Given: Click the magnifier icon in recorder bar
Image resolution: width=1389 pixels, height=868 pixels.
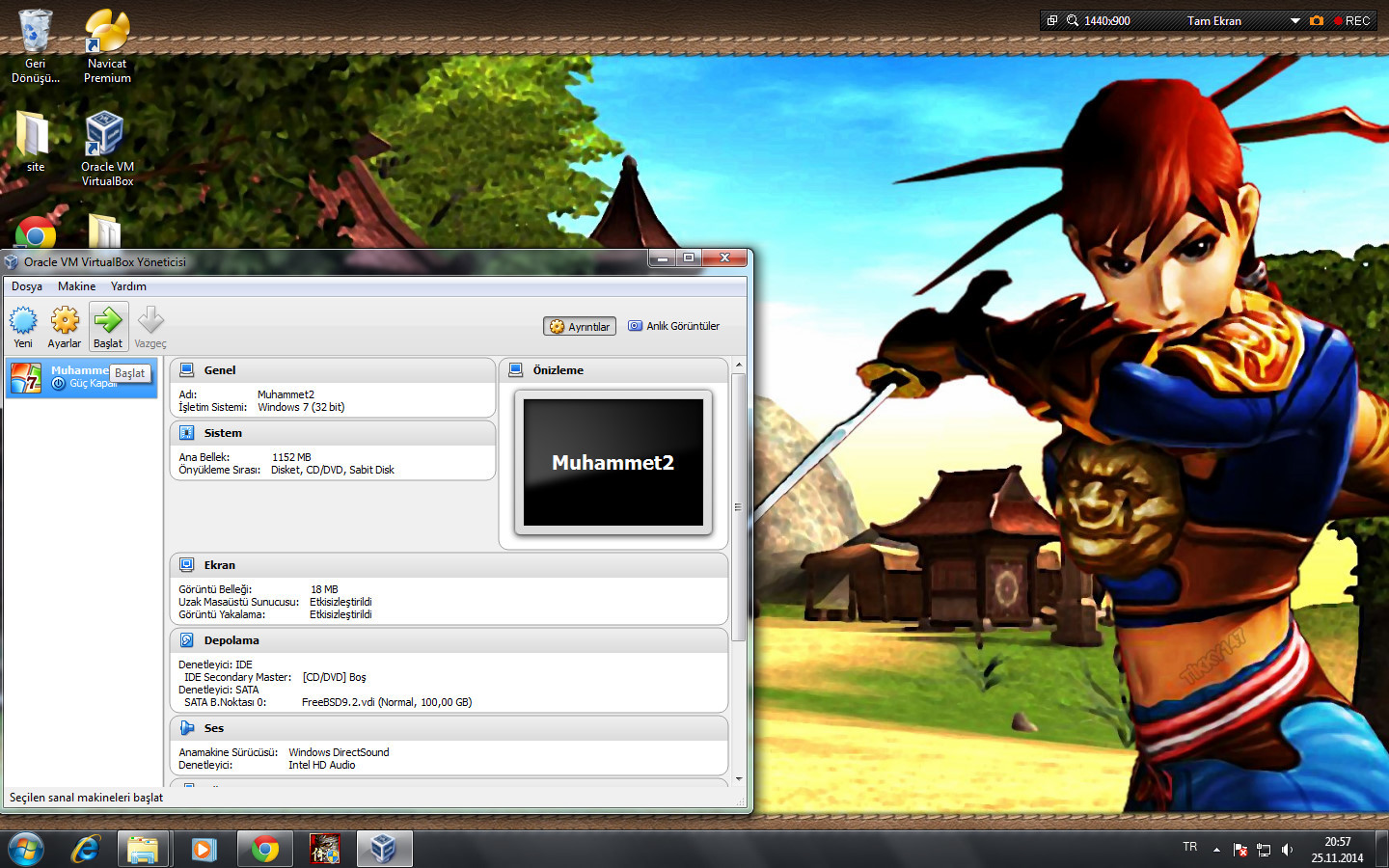Looking at the screenshot, I should tap(1073, 20).
